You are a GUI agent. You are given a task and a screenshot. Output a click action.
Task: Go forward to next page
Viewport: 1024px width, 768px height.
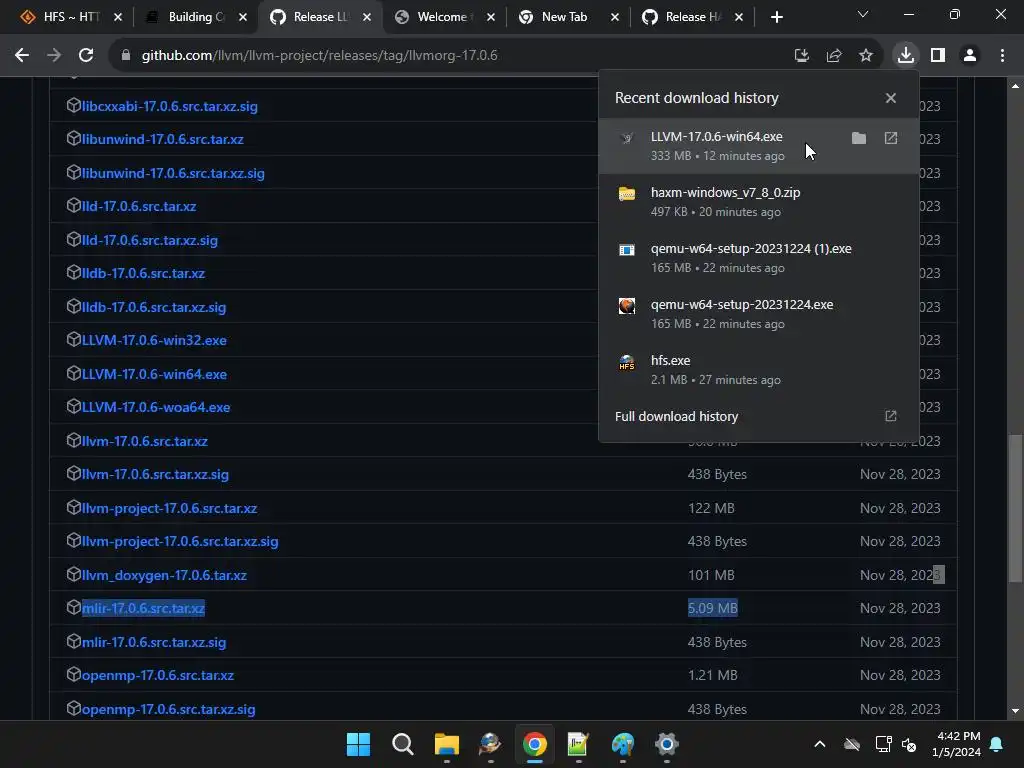coord(54,56)
